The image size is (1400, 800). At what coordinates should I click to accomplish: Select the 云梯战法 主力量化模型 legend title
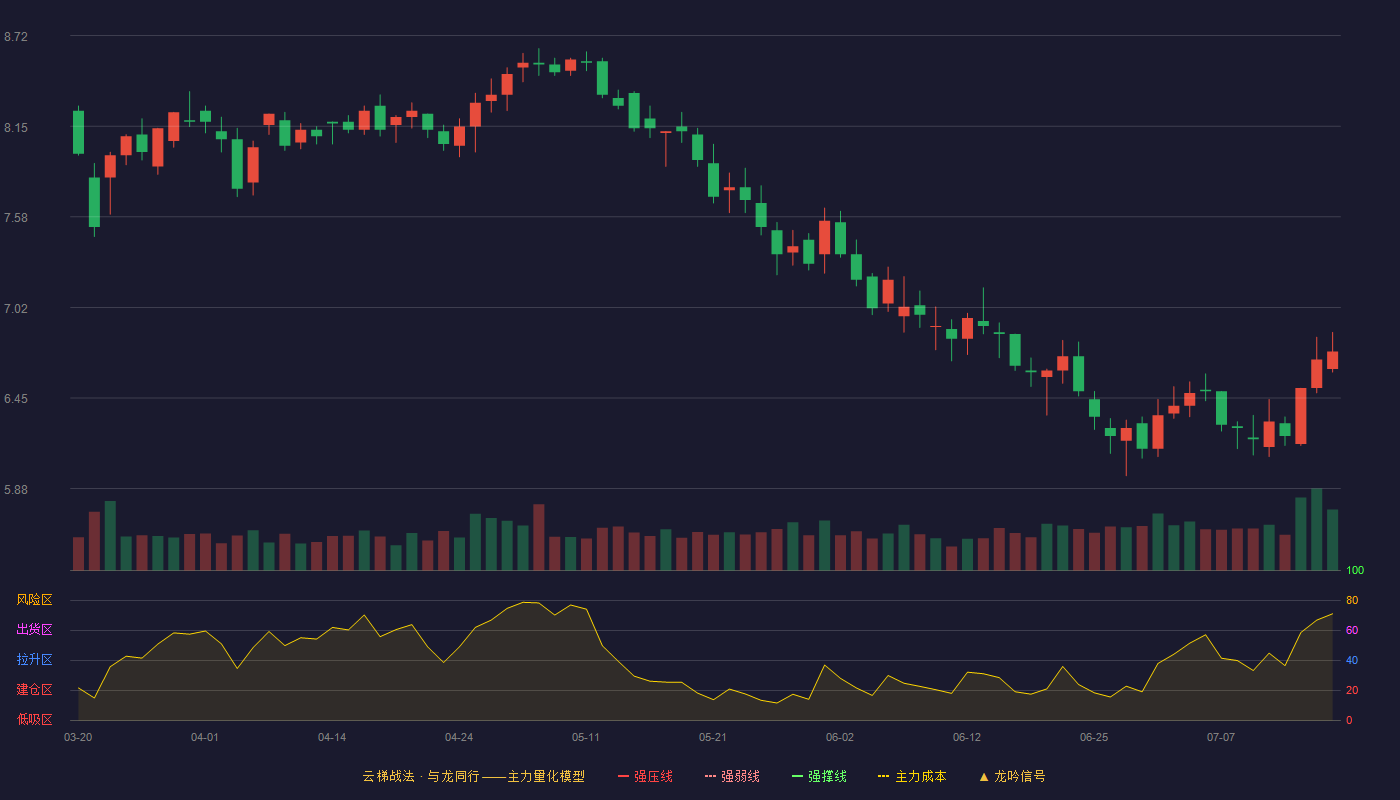pyautogui.click(x=474, y=776)
